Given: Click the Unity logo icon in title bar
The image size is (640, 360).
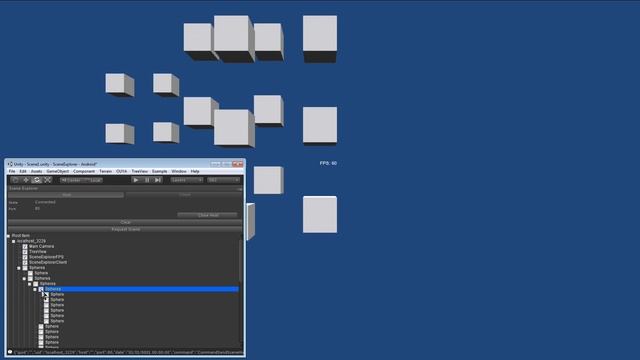Looking at the screenshot, I should (x=10, y=164).
